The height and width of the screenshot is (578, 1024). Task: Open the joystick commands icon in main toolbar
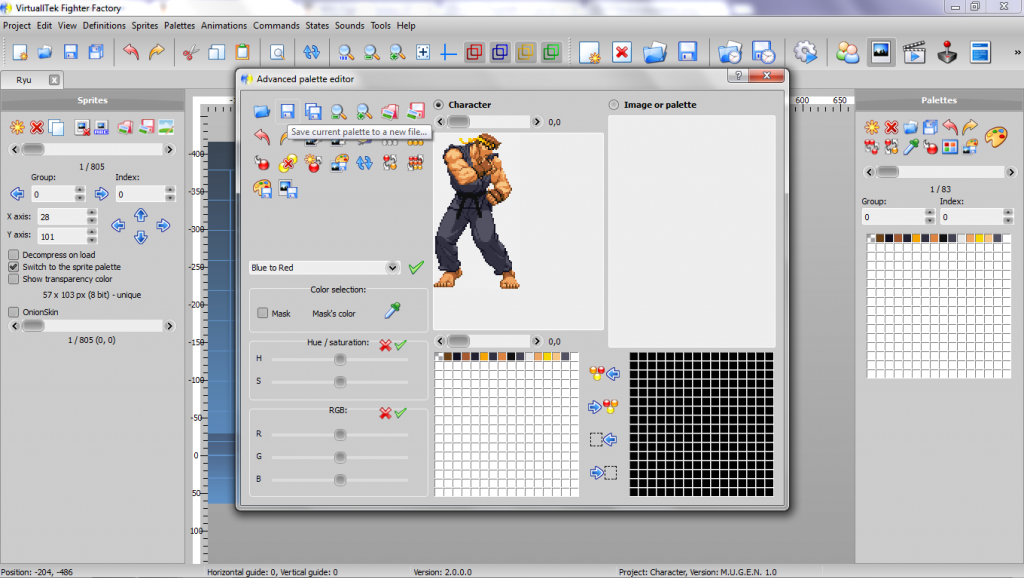[x=947, y=52]
